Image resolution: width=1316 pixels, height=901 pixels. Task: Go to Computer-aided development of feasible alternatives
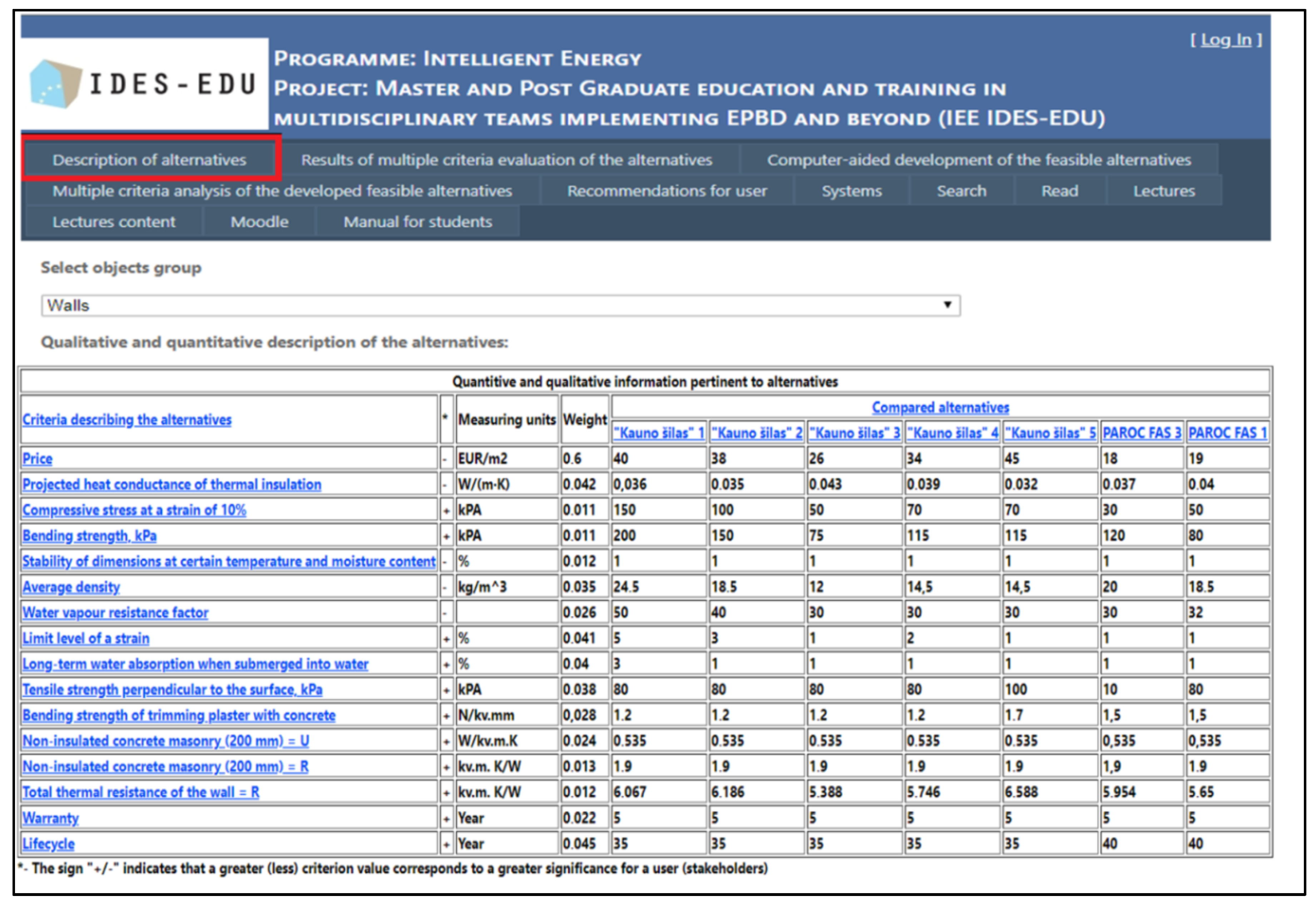(x=979, y=160)
